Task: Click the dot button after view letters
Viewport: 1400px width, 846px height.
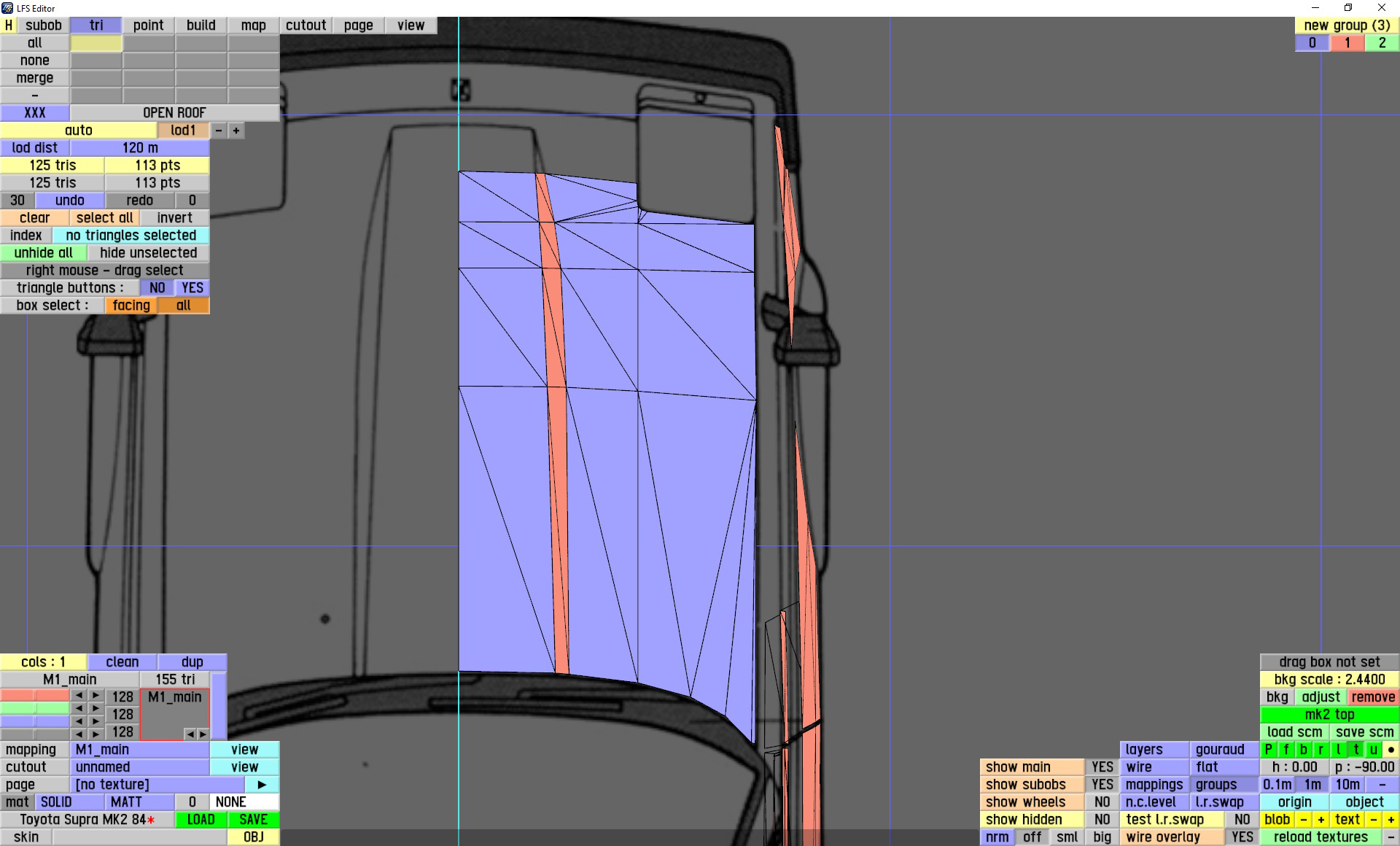Action: pos(1391,749)
